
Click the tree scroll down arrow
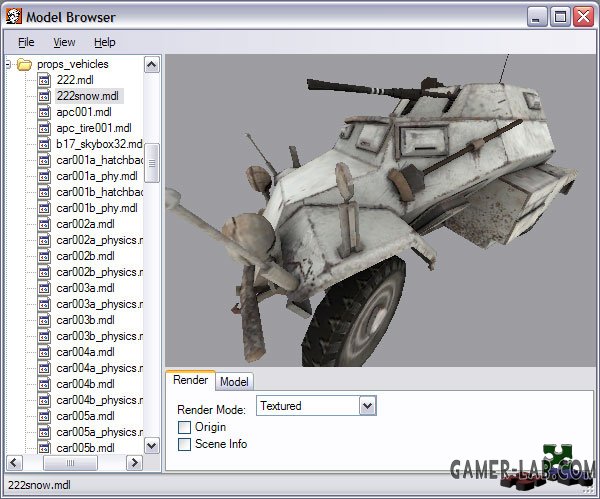click(x=152, y=445)
